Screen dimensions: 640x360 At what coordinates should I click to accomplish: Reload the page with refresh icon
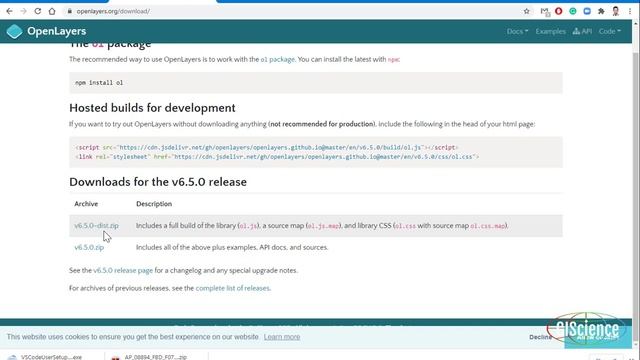point(38,11)
